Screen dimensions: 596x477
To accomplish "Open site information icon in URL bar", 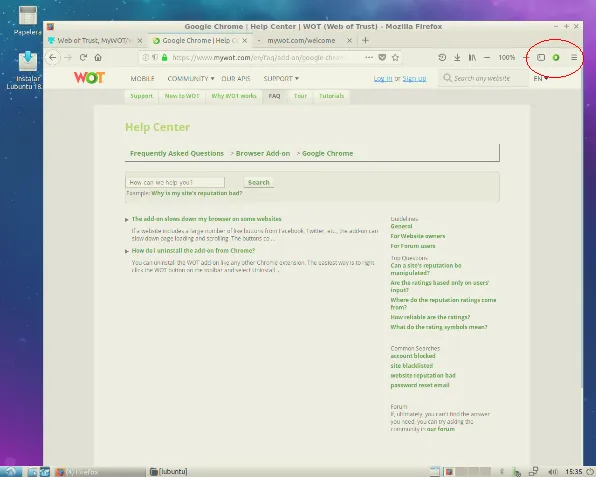I will click(x=146, y=57).
